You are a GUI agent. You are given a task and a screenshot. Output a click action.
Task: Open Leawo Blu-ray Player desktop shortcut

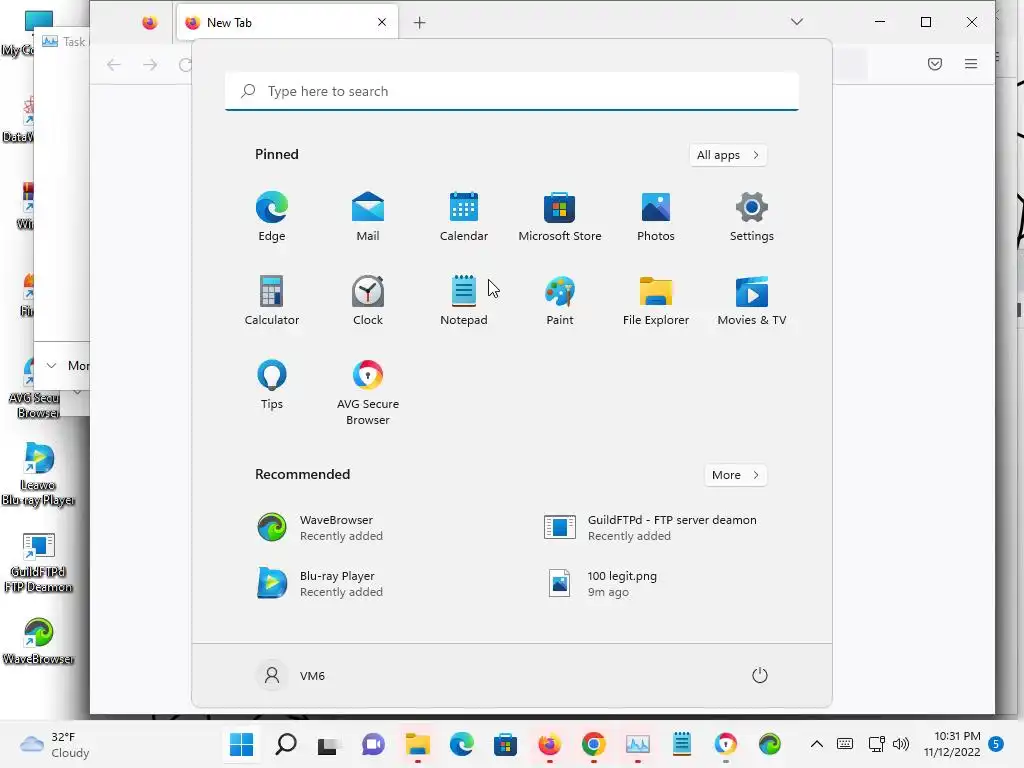[38, 474]
